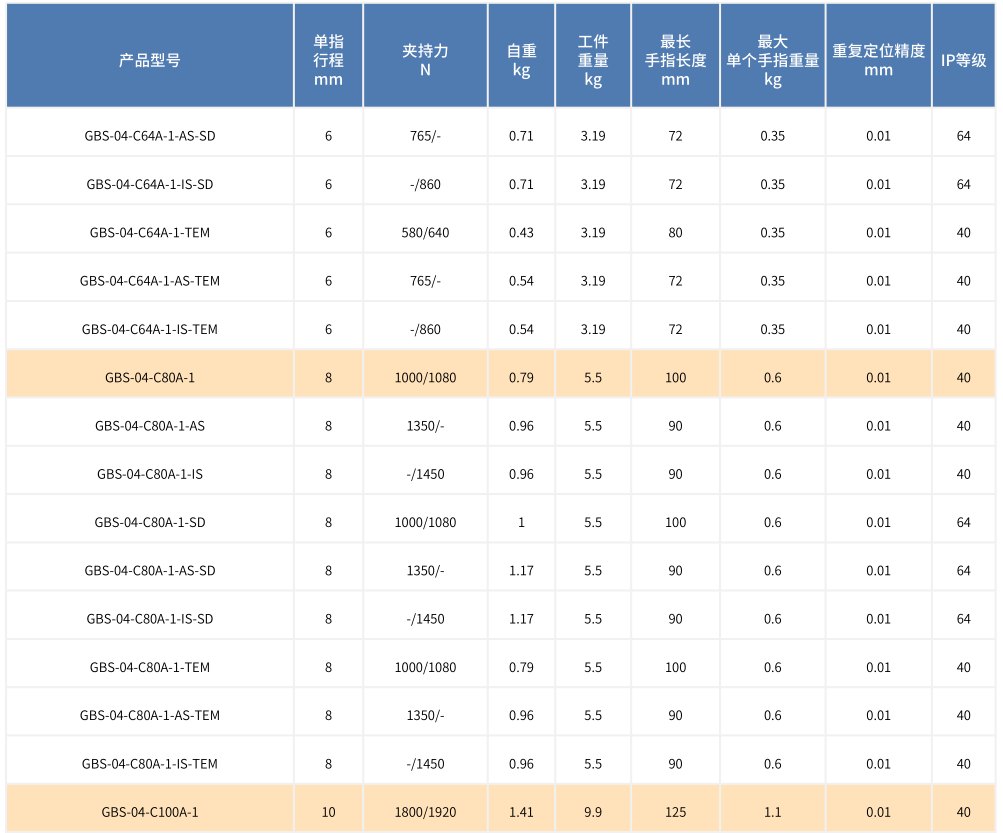Select the 125 finger length cell
Viewport: 1003px width, 833px height.
click(x=675, y=812)
